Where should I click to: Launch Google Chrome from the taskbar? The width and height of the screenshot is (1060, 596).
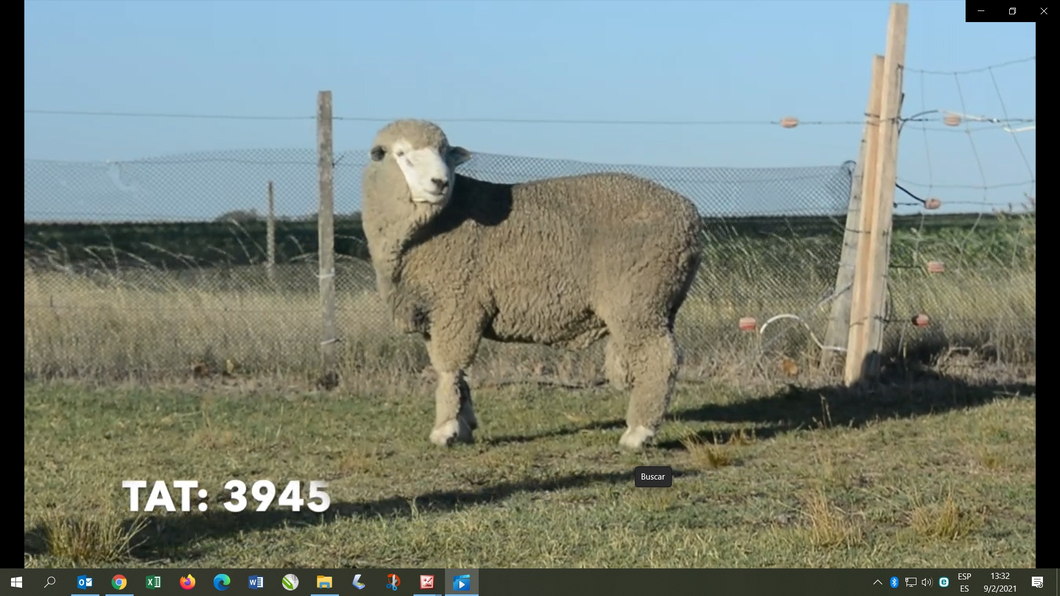pyautogui.click(x=119, y=582)
